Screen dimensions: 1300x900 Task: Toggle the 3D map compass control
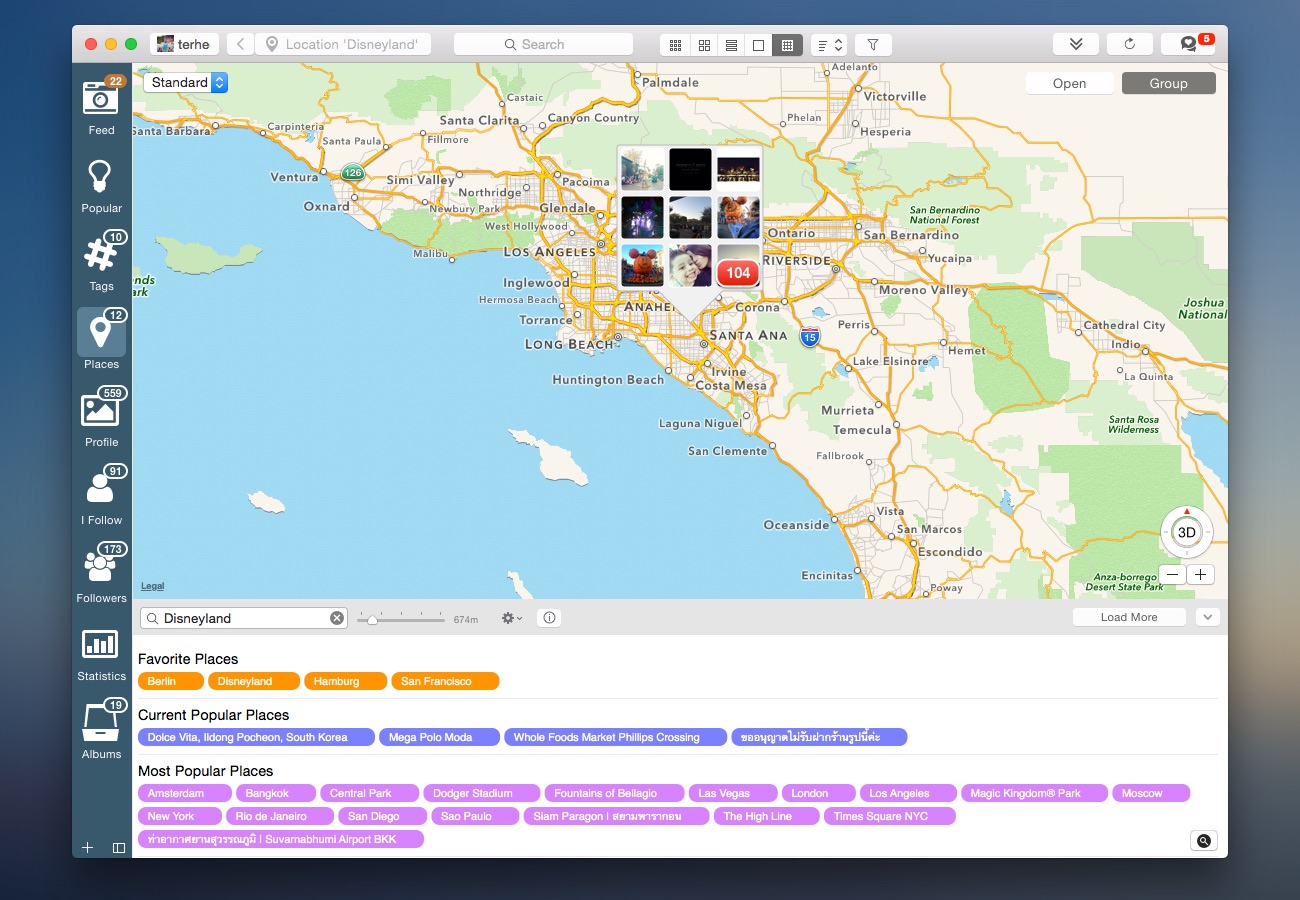(1186, 532)
